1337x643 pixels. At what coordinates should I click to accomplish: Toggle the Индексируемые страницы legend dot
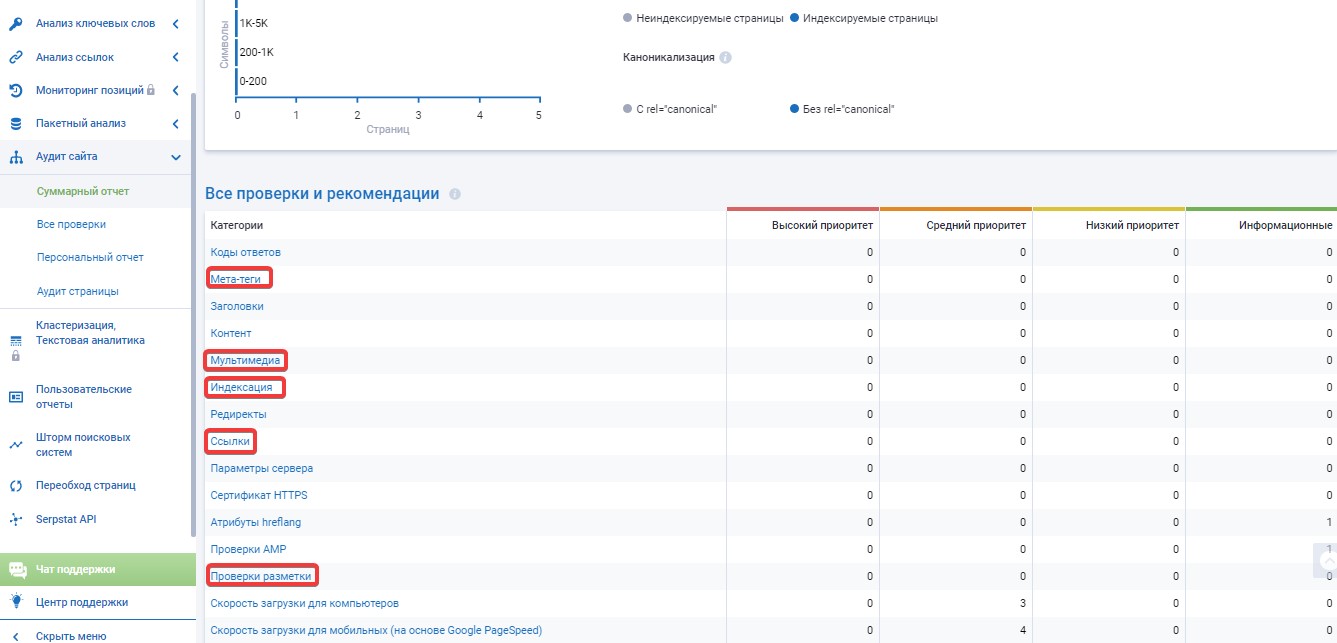[794, 18]
